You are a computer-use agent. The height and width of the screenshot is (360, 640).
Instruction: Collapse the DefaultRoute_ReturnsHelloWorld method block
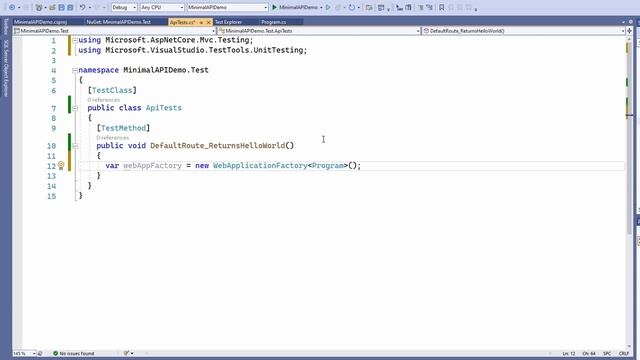[75, 146]
